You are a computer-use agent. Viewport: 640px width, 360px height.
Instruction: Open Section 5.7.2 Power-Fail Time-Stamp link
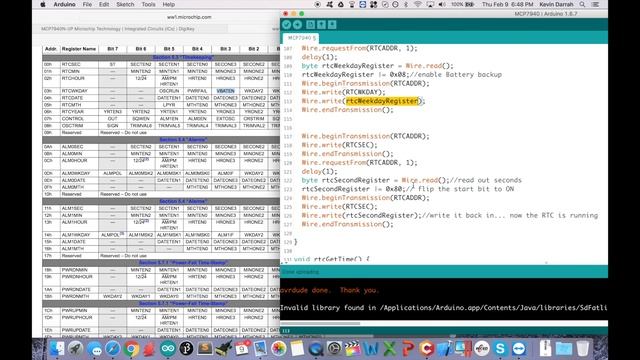point(183,304)
